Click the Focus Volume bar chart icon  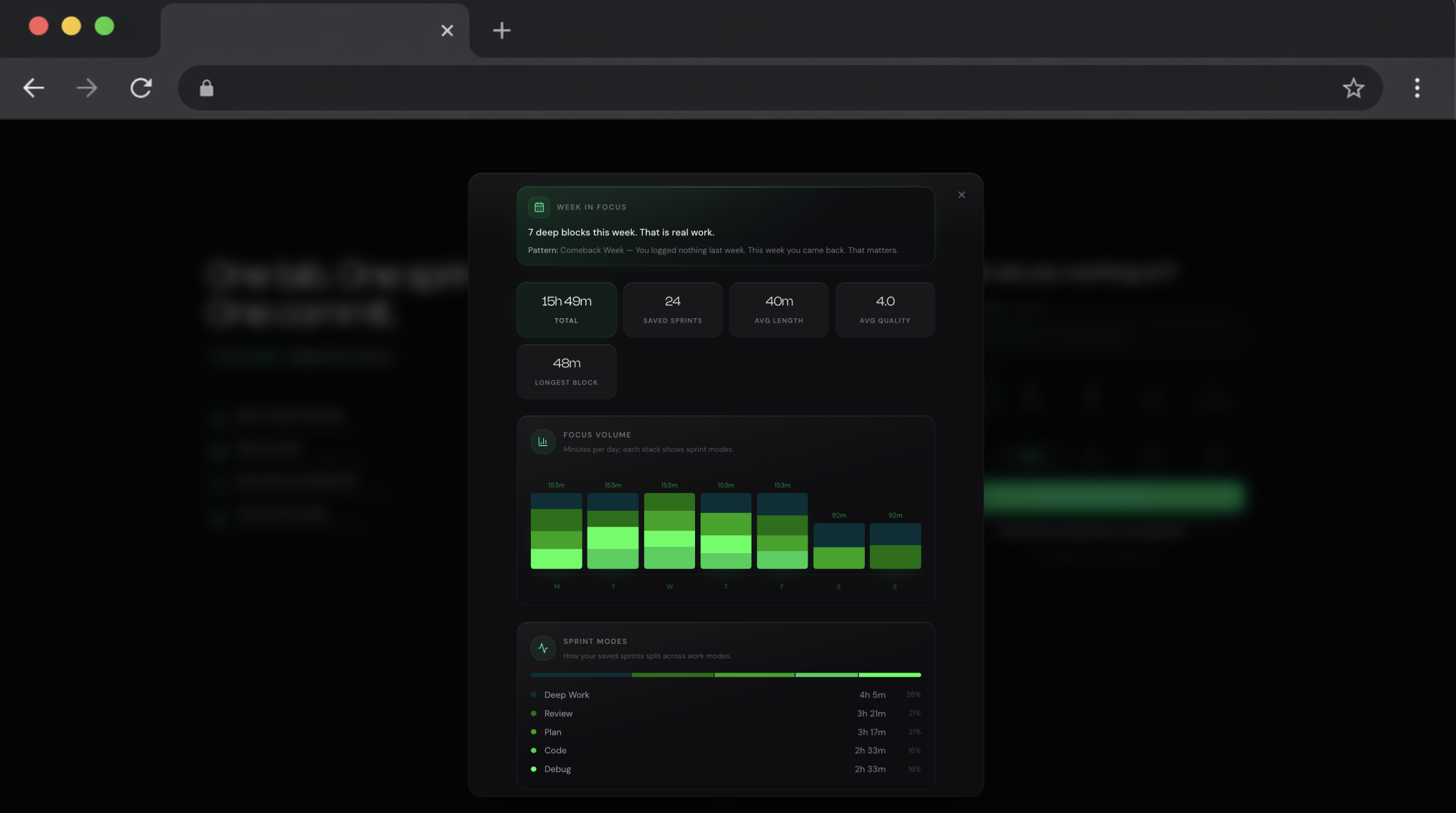coord(543,441)
